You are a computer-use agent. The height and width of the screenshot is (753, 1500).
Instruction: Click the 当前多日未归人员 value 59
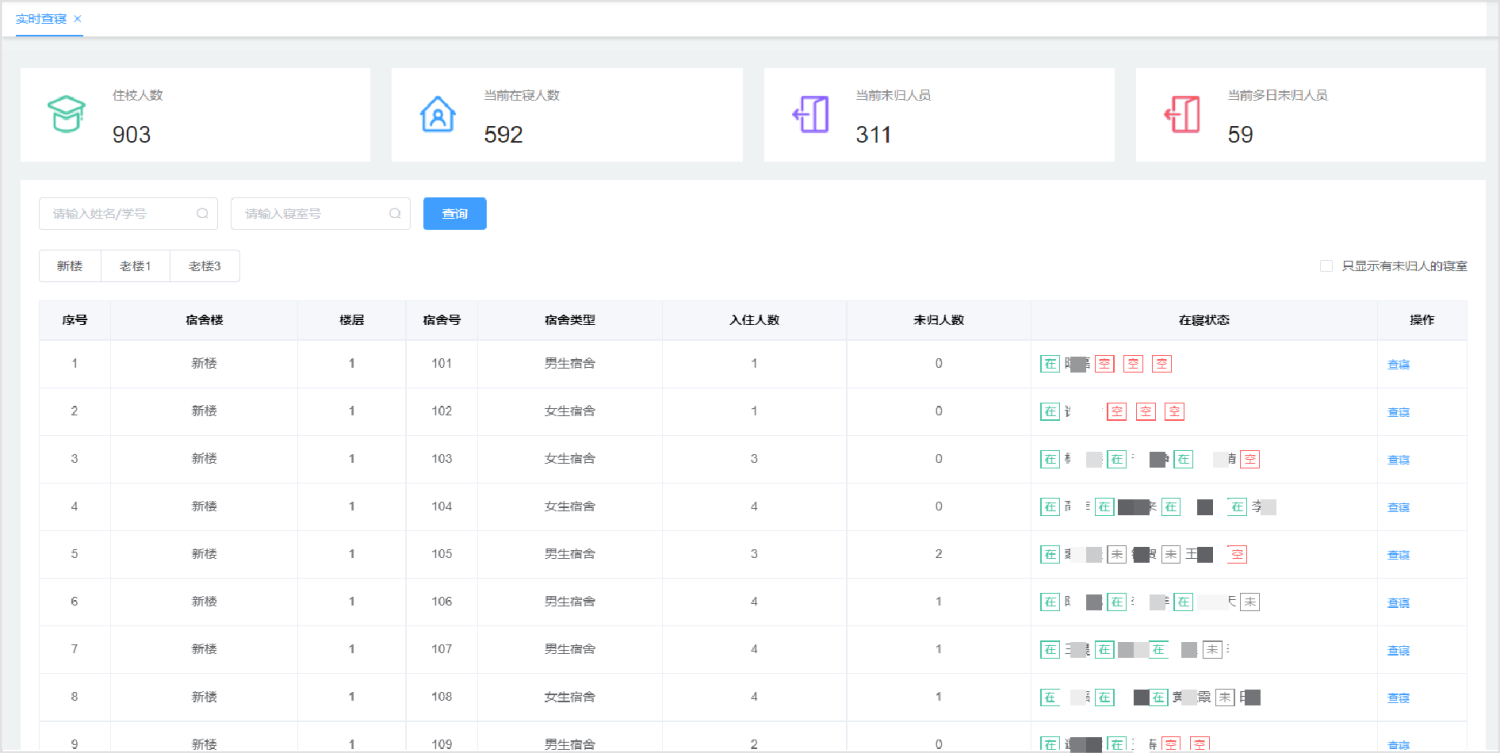click(x=1240, y=135)
